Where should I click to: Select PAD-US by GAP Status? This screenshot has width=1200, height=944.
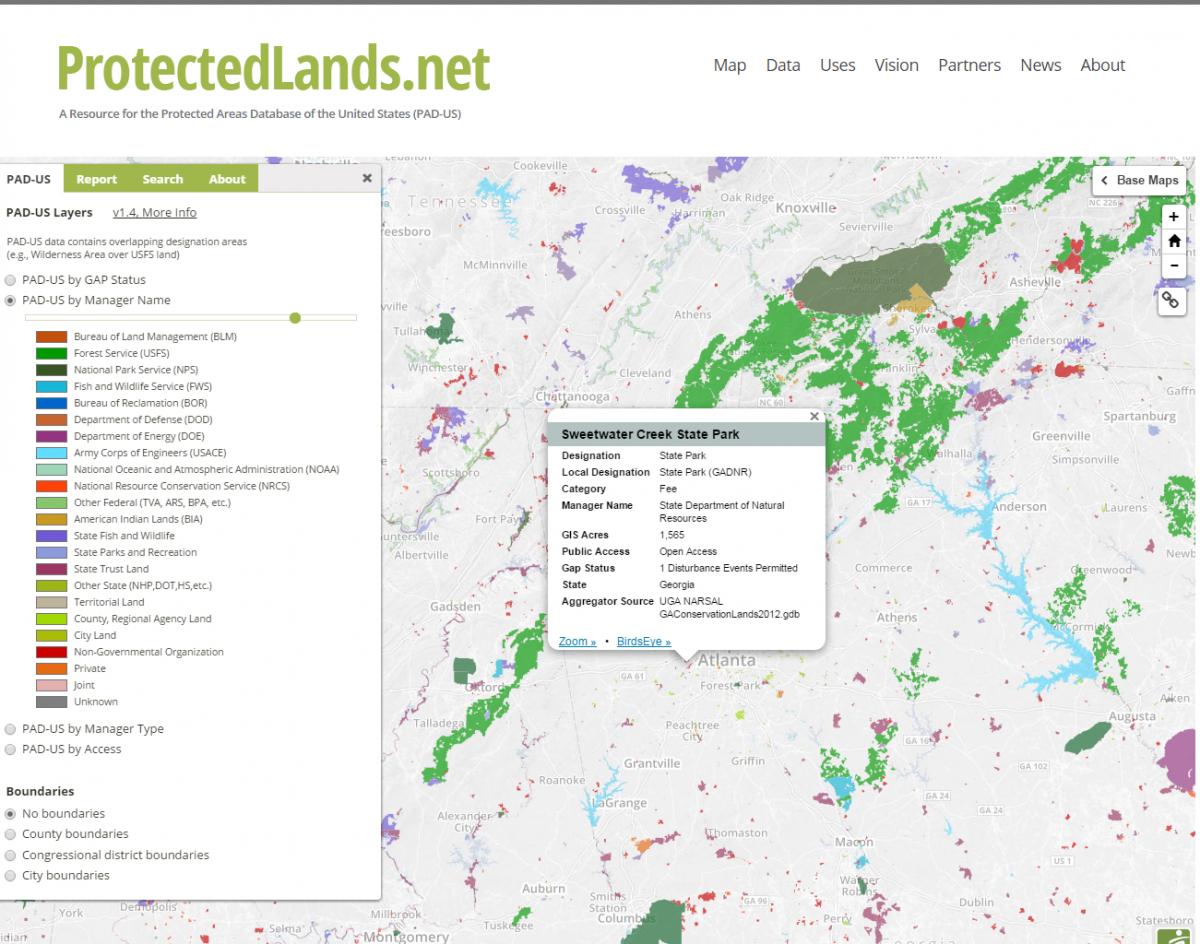coord(11,280)
